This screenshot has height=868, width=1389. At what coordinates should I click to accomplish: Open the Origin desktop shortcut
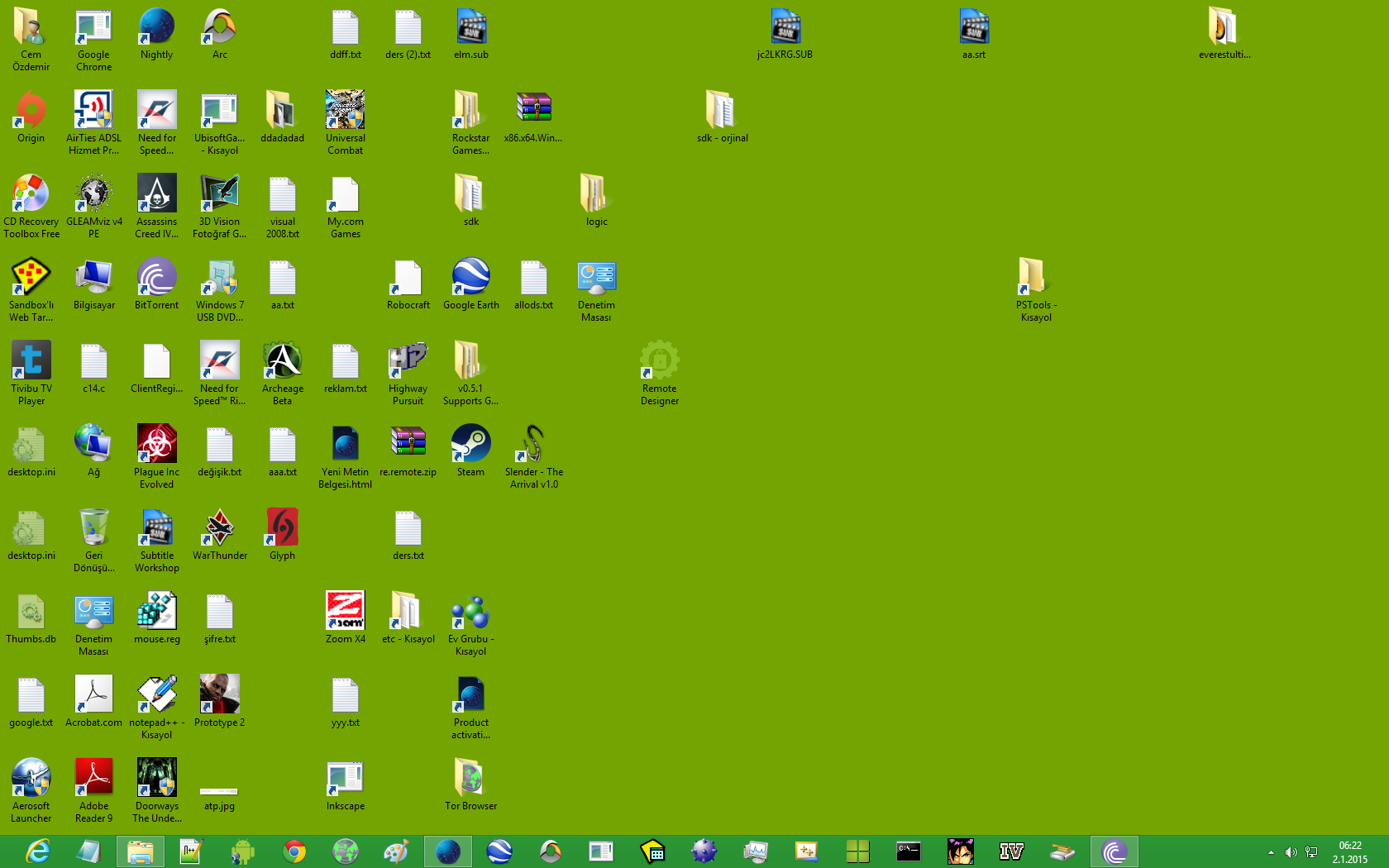31,117
